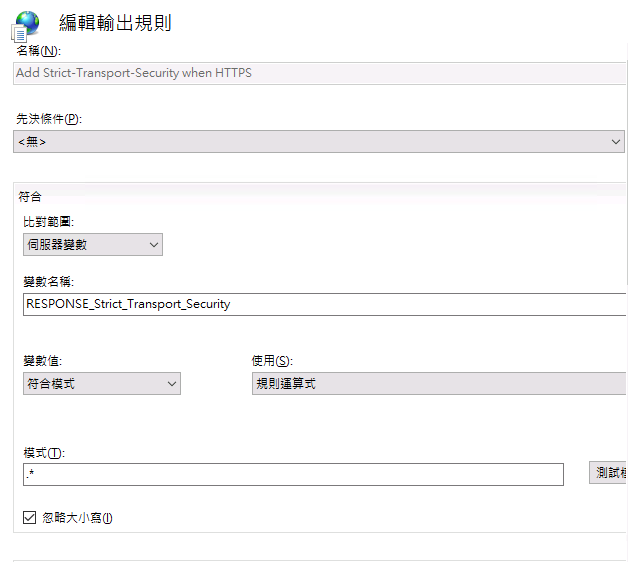Click the 變數名稱 input field
The width and height of the screenshot is (628, 562).
click(x=325, y=304)
